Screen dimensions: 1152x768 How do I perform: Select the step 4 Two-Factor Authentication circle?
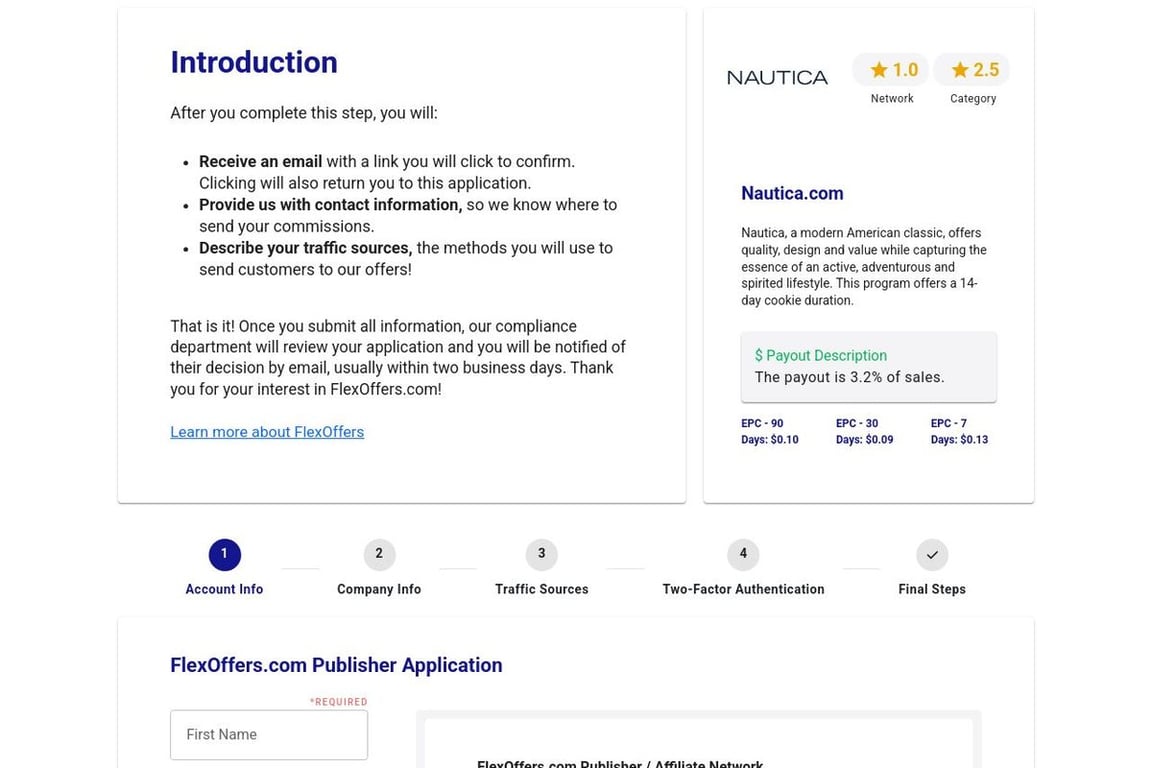pos(743,554)
